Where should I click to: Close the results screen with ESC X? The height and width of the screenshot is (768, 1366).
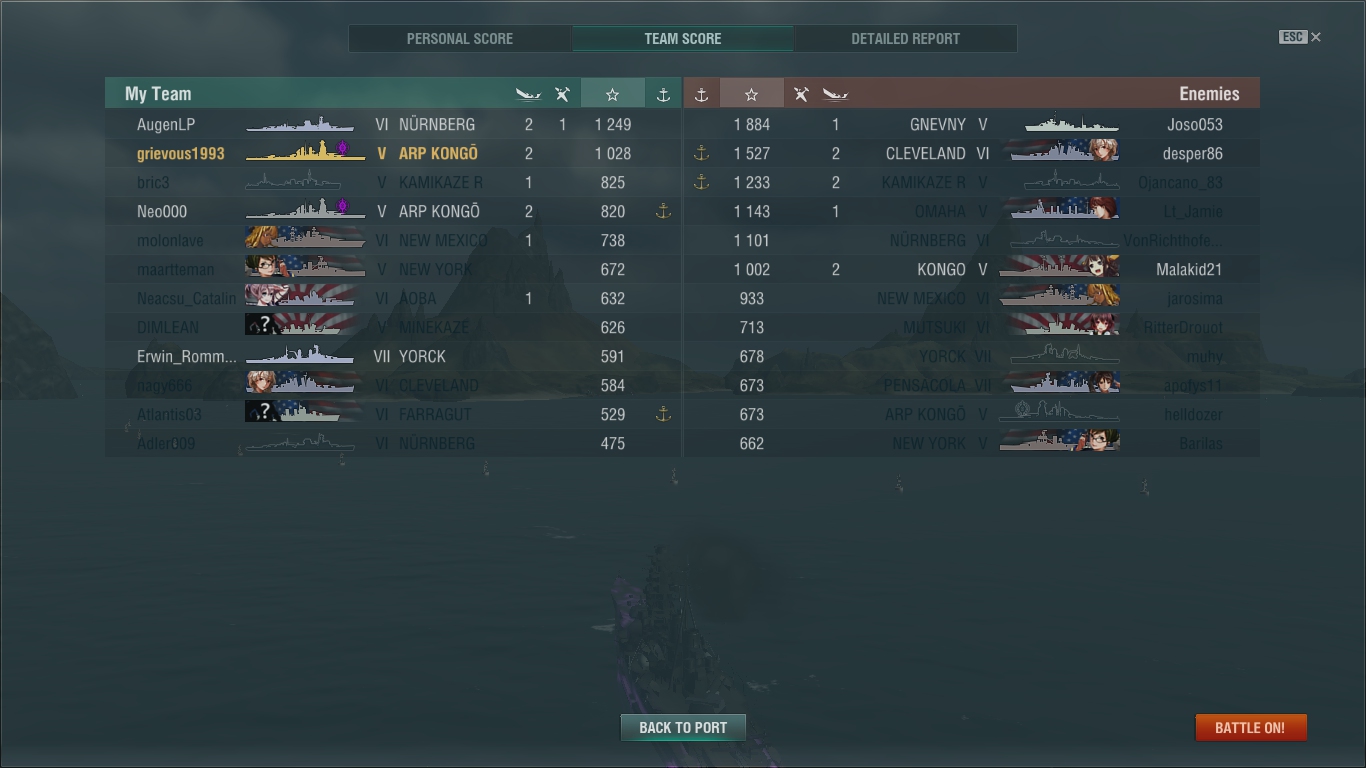pyautogui.click(x=1300, y=37)
